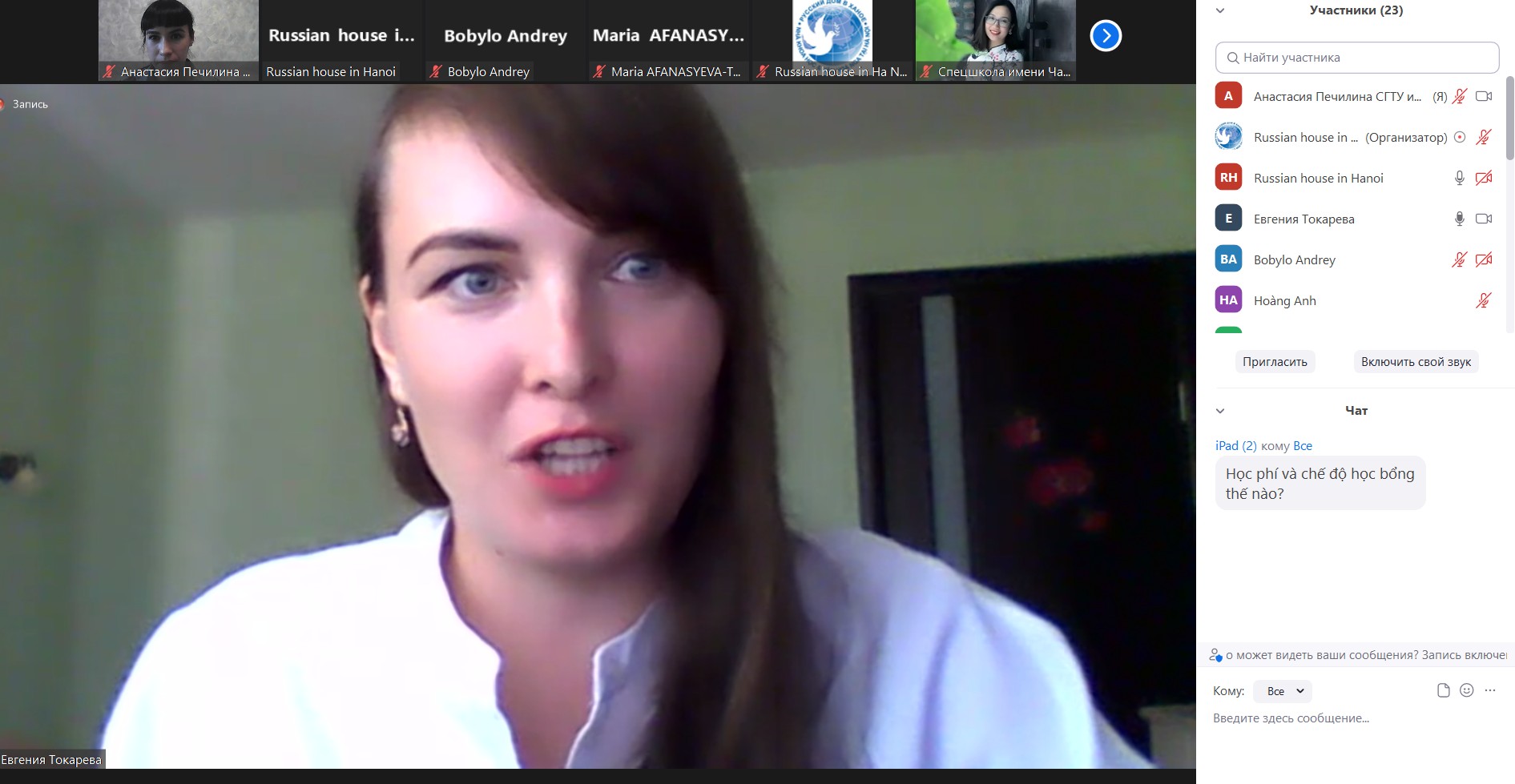Click microphone icon for Russian house in Hanoi
Image resolution: width=1515 pixels, height=784 pixels.
(x=1459, y=178)
